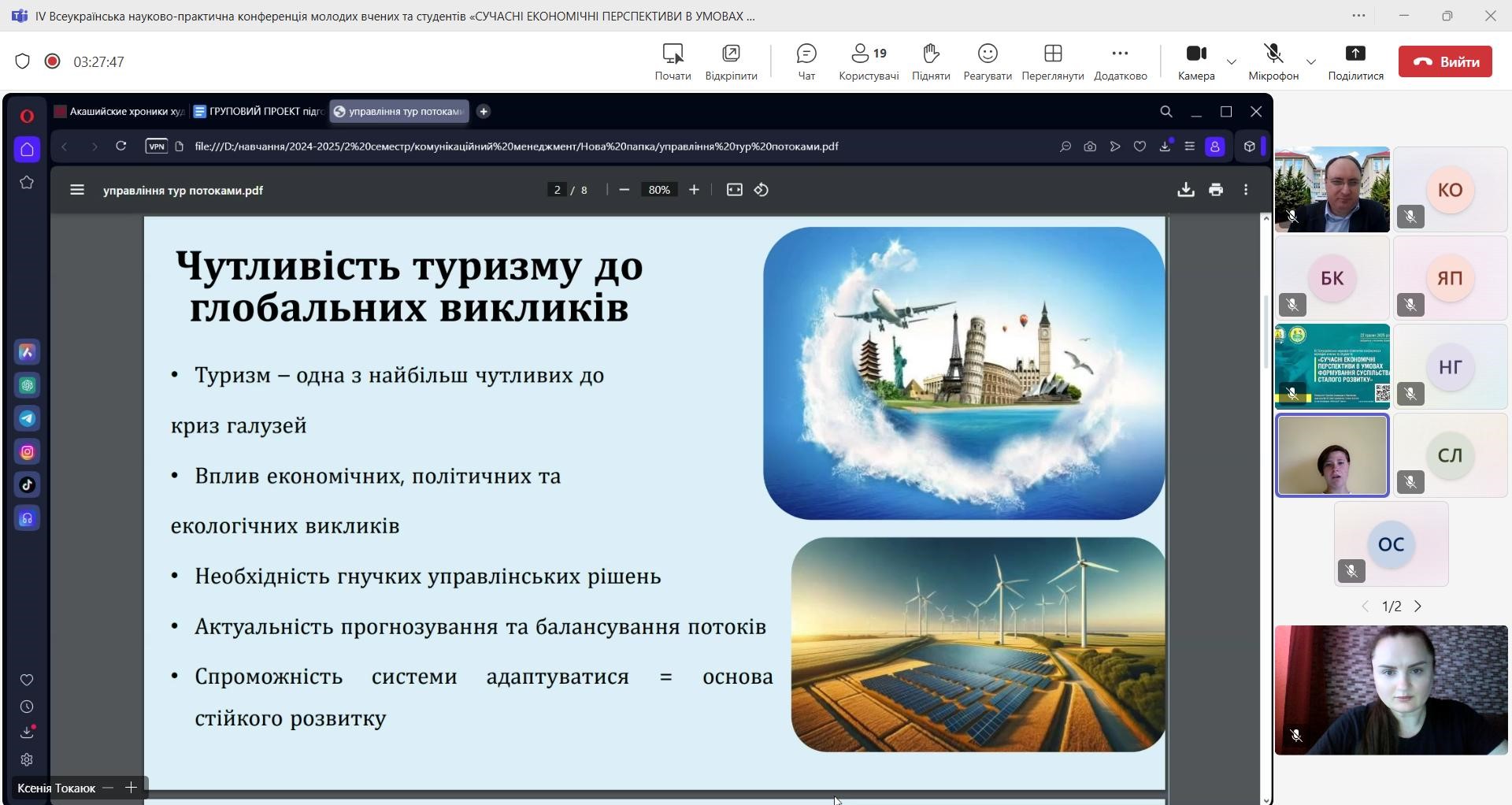
Task: Pop out shared content (Почати)
Action: click(x=673, y=61)
